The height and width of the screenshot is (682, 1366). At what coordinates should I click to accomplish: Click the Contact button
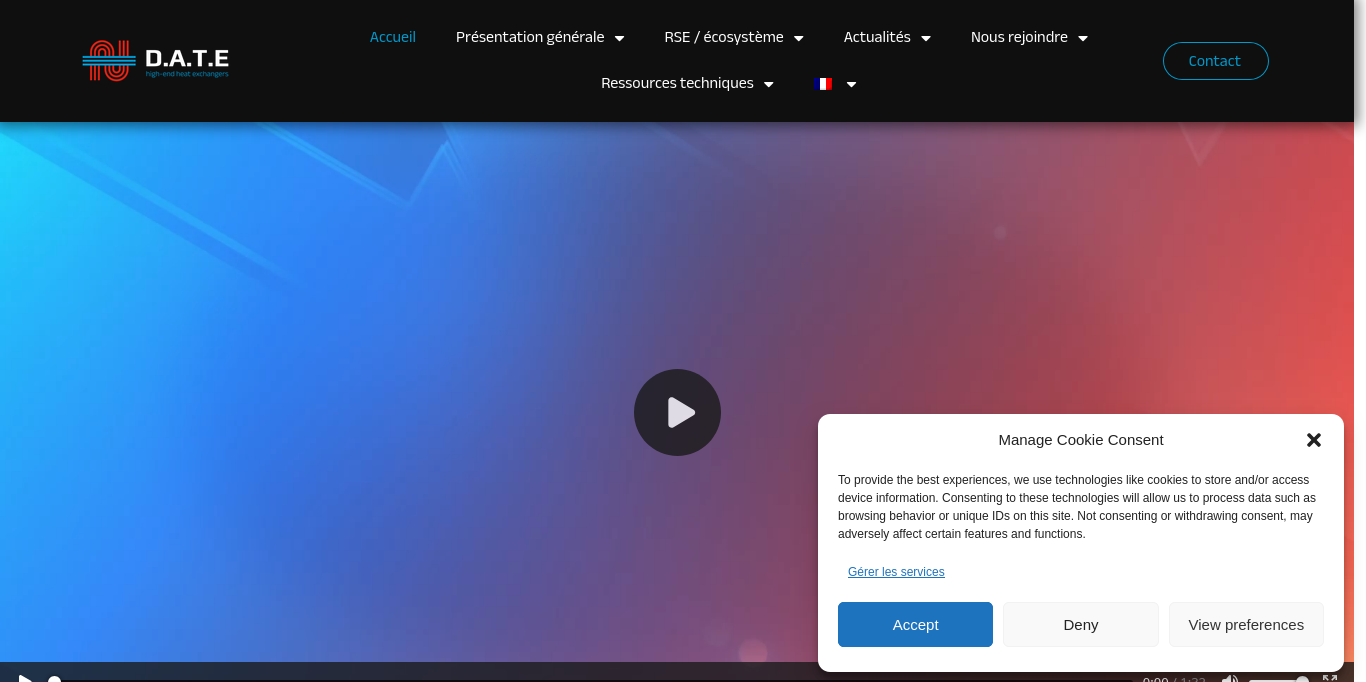point(1215,61)
